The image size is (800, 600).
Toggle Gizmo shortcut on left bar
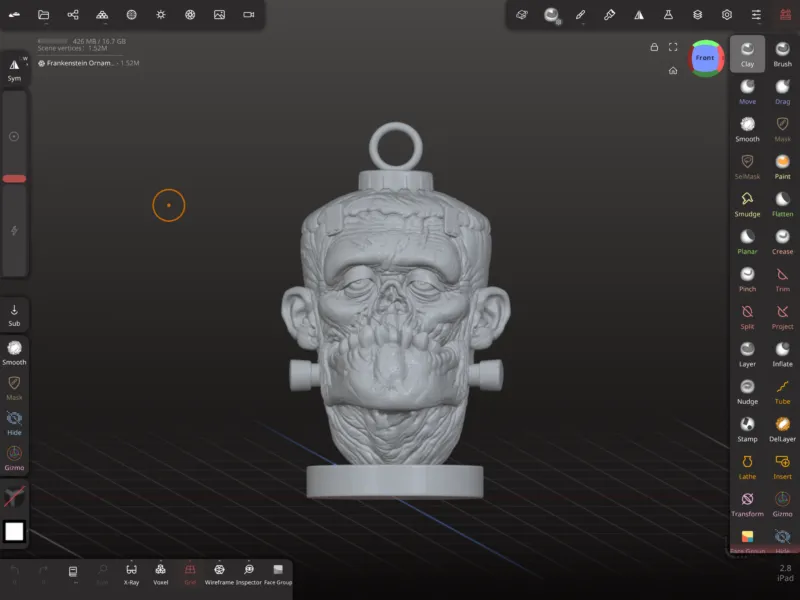point(14,458)
